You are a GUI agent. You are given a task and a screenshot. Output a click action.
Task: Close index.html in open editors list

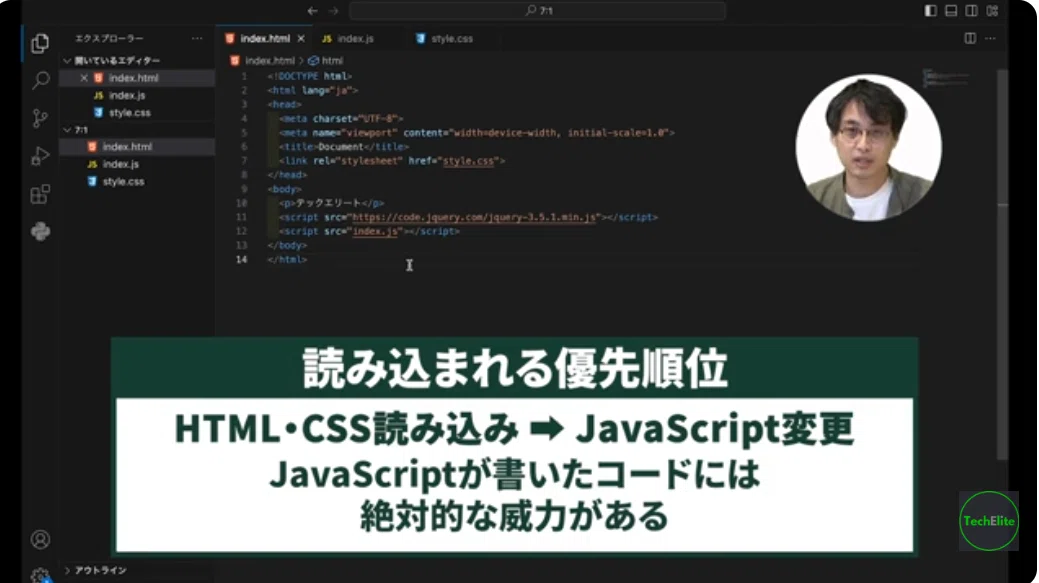point(84,78)
